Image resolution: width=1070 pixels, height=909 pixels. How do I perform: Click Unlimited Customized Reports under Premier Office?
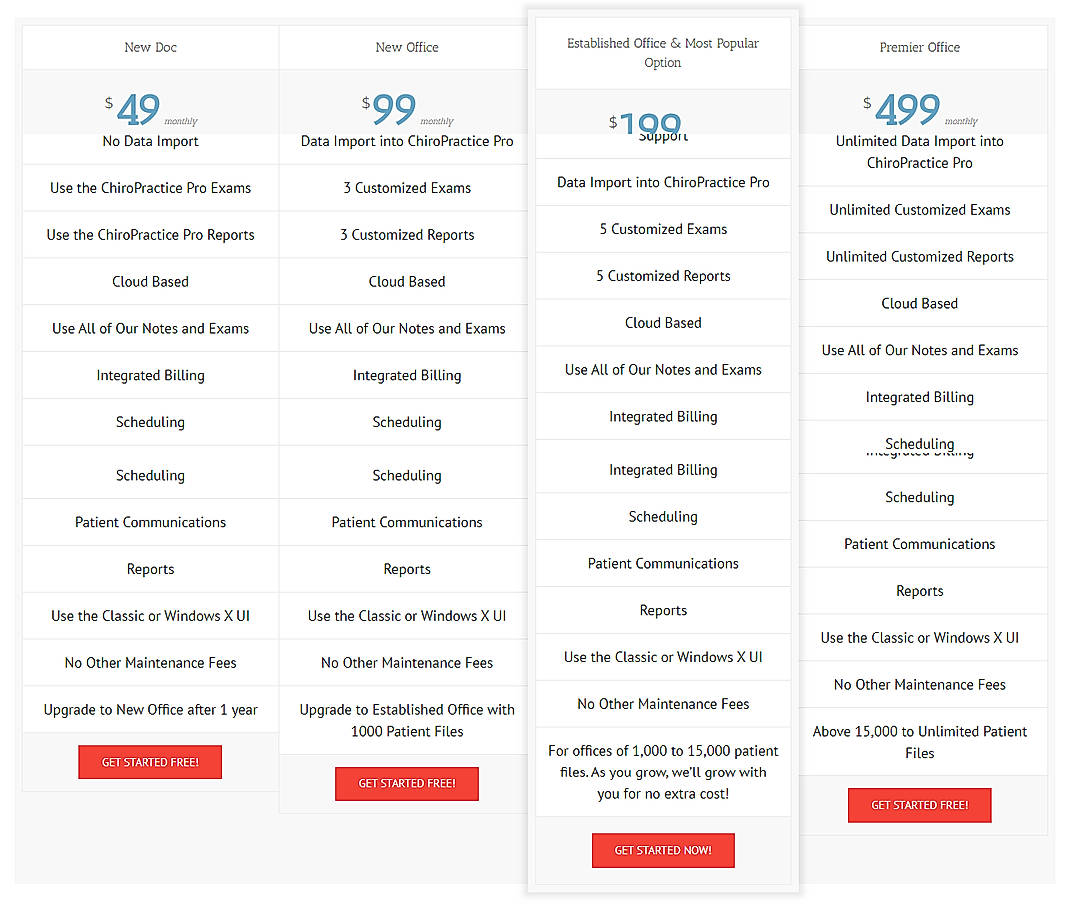pyautogui.click(x=919, y=256)
